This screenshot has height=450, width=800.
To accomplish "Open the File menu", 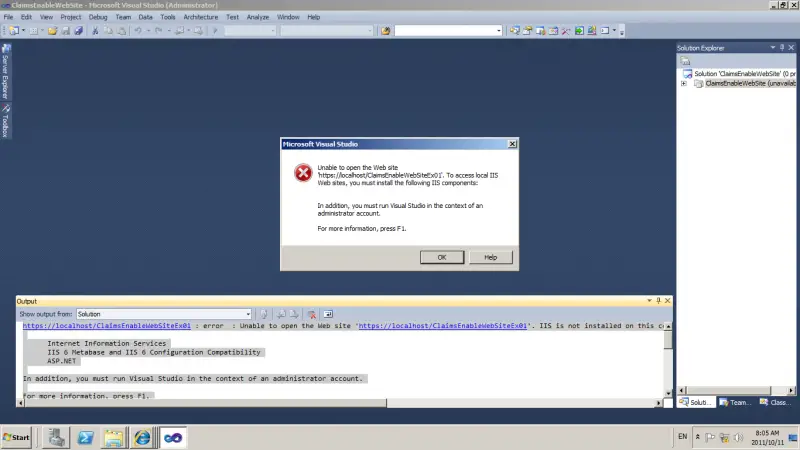I will click(9, 17).
